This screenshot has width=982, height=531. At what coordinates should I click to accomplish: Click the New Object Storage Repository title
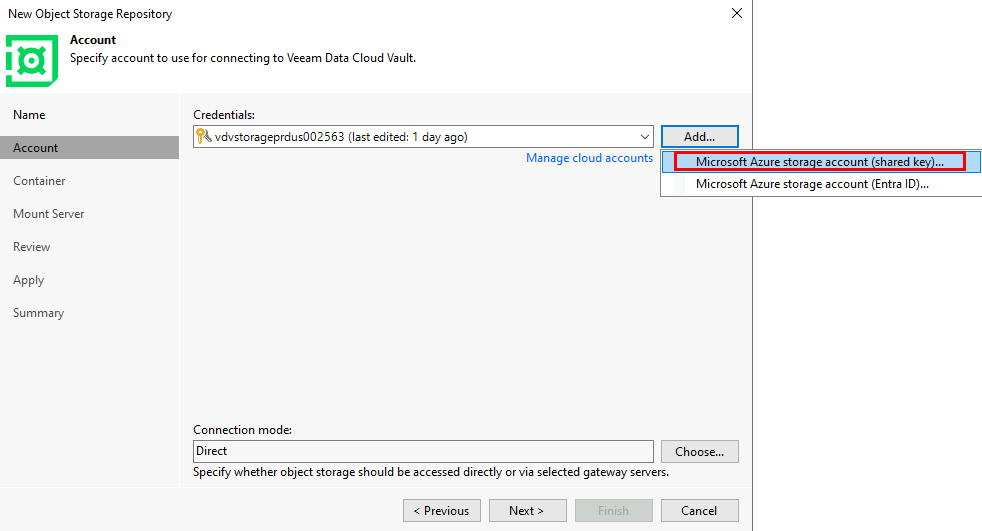coord(90,14)
